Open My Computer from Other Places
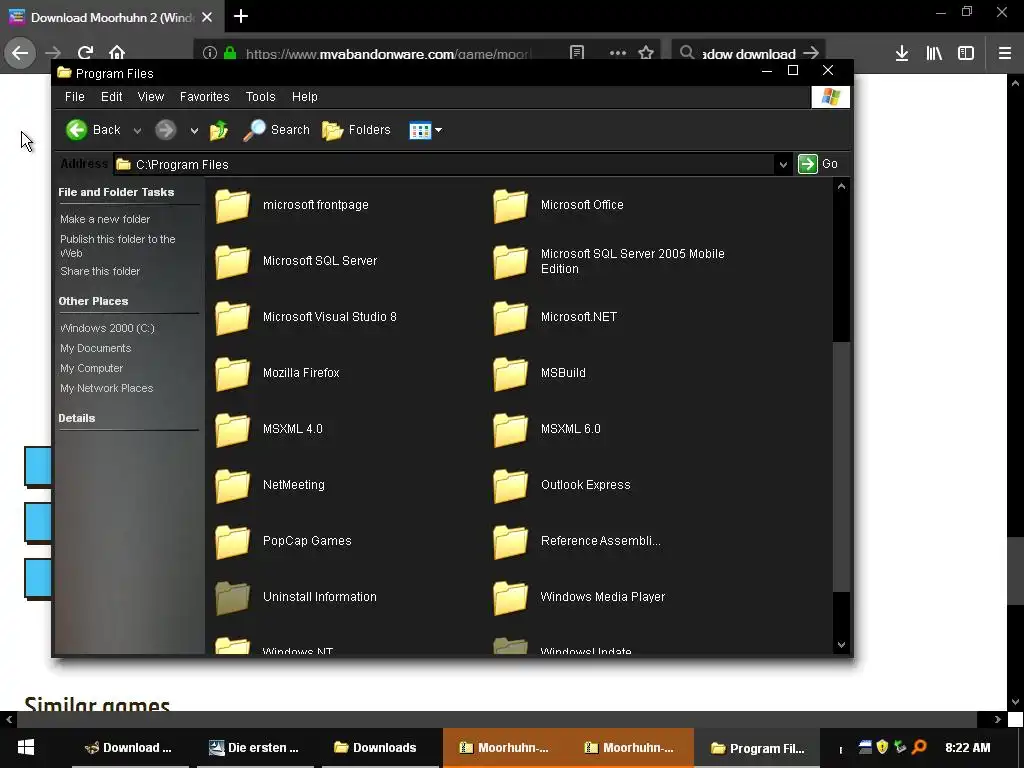The image size is (1024, 768). [x=91, y=368]
